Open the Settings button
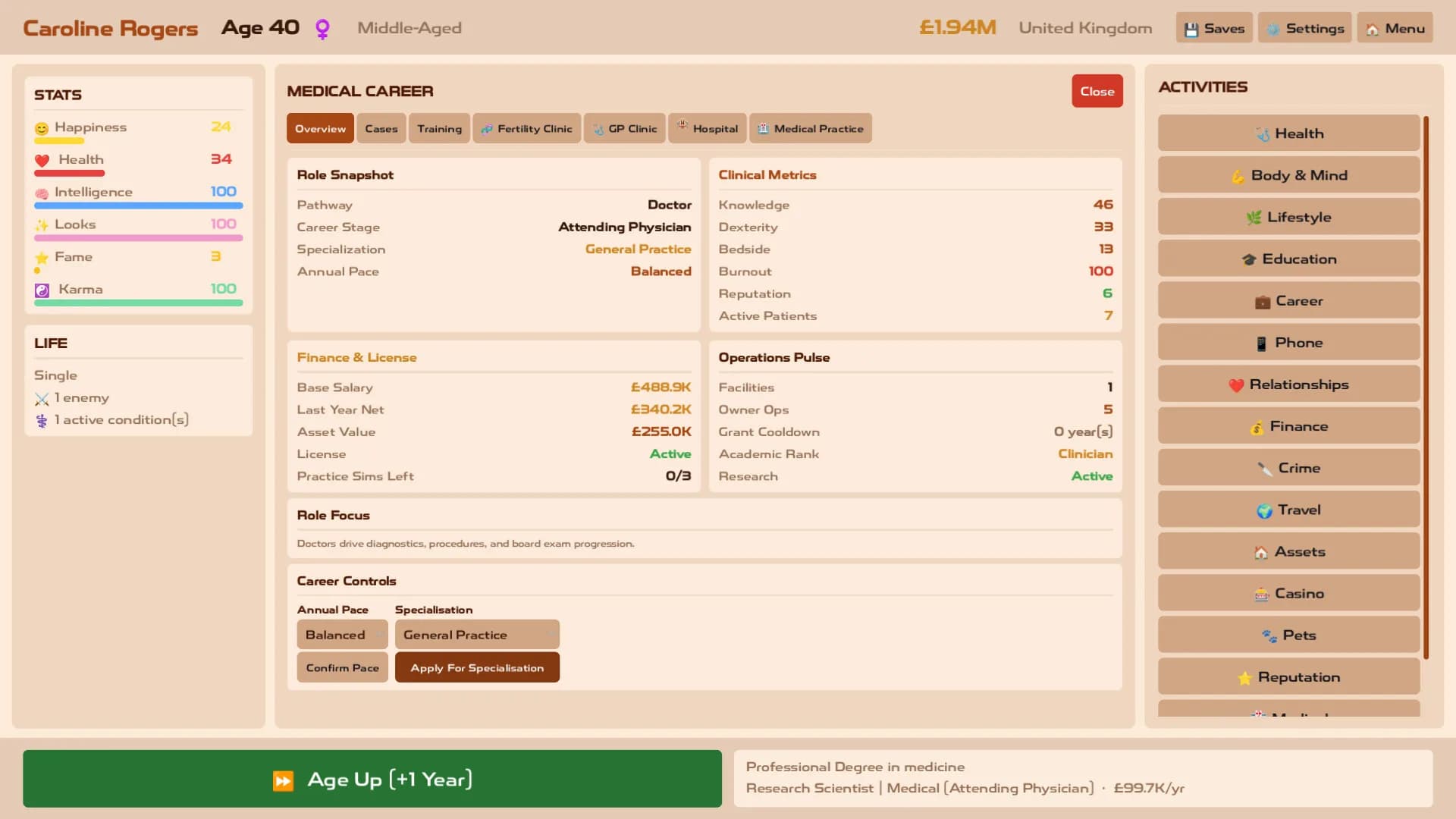The image size is (1456, 819). pos(1304,28)
